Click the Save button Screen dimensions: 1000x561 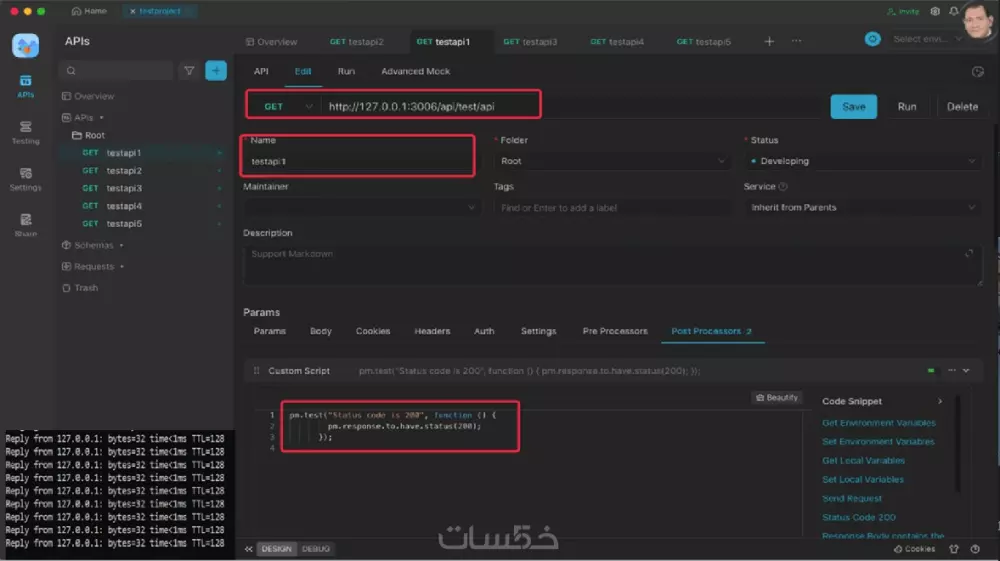(x=853, y=106)
